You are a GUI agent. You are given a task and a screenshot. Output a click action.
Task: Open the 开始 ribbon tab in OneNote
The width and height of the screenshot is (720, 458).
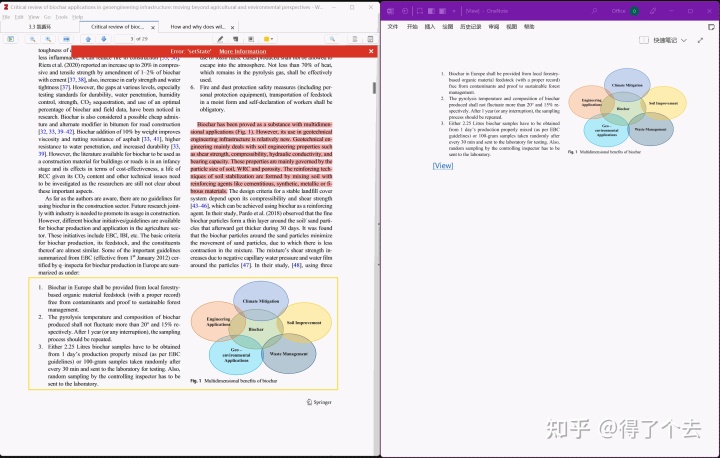[x=412, y=27]
